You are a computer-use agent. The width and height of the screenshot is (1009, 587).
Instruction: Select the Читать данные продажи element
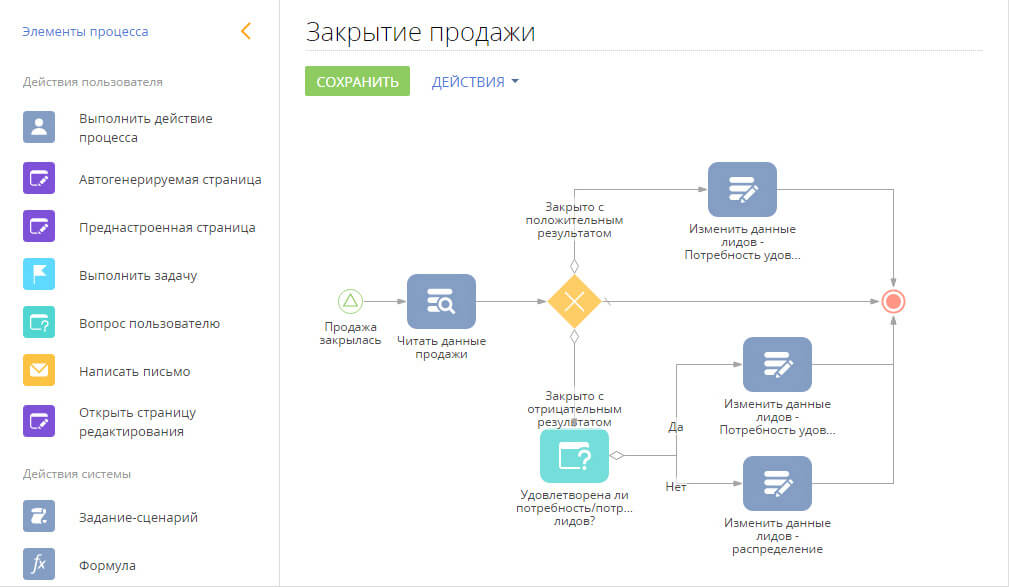click(x=441, y=301)
